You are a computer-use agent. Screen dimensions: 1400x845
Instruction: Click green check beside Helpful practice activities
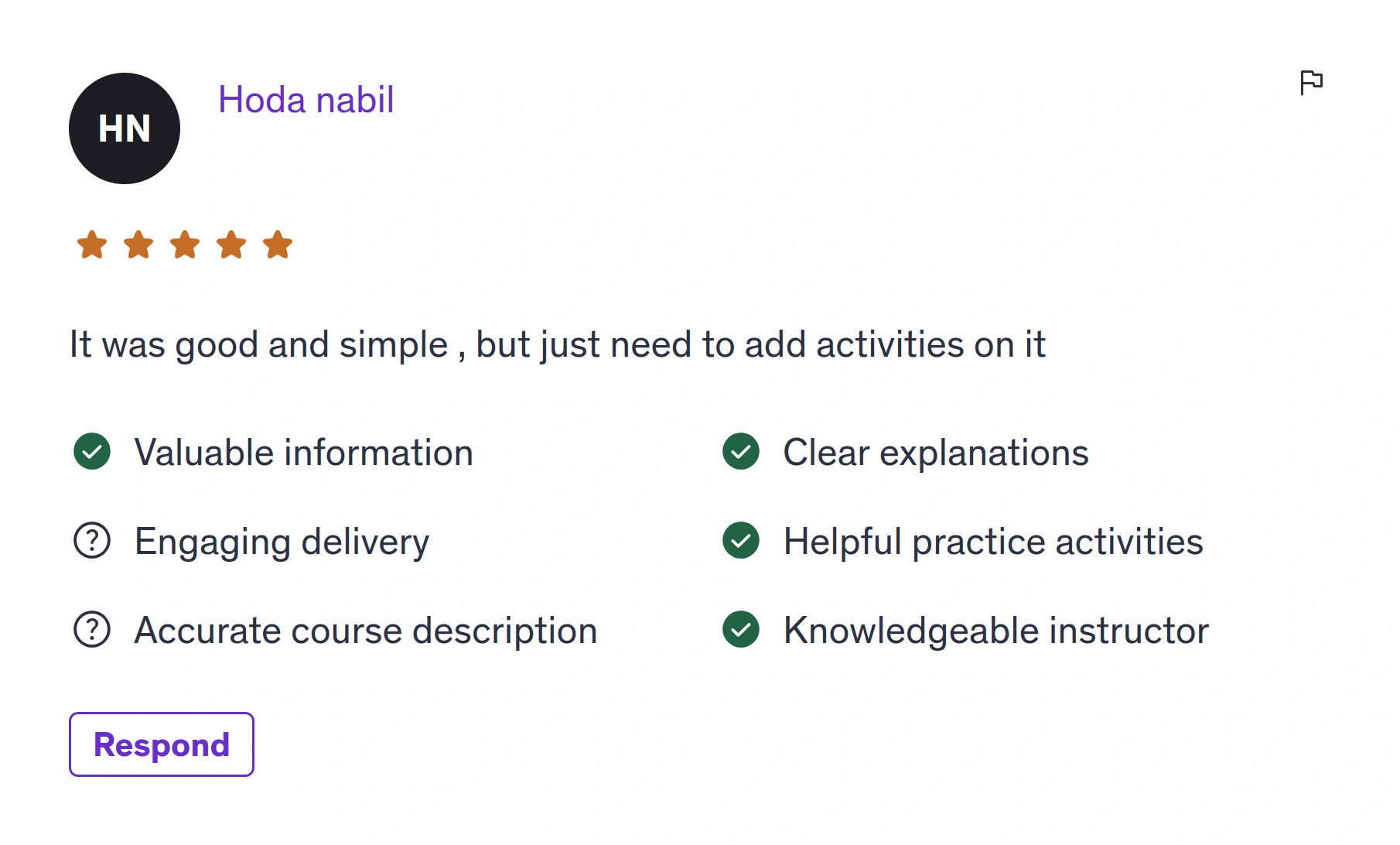pyautogui.click(x=741, y=540)
